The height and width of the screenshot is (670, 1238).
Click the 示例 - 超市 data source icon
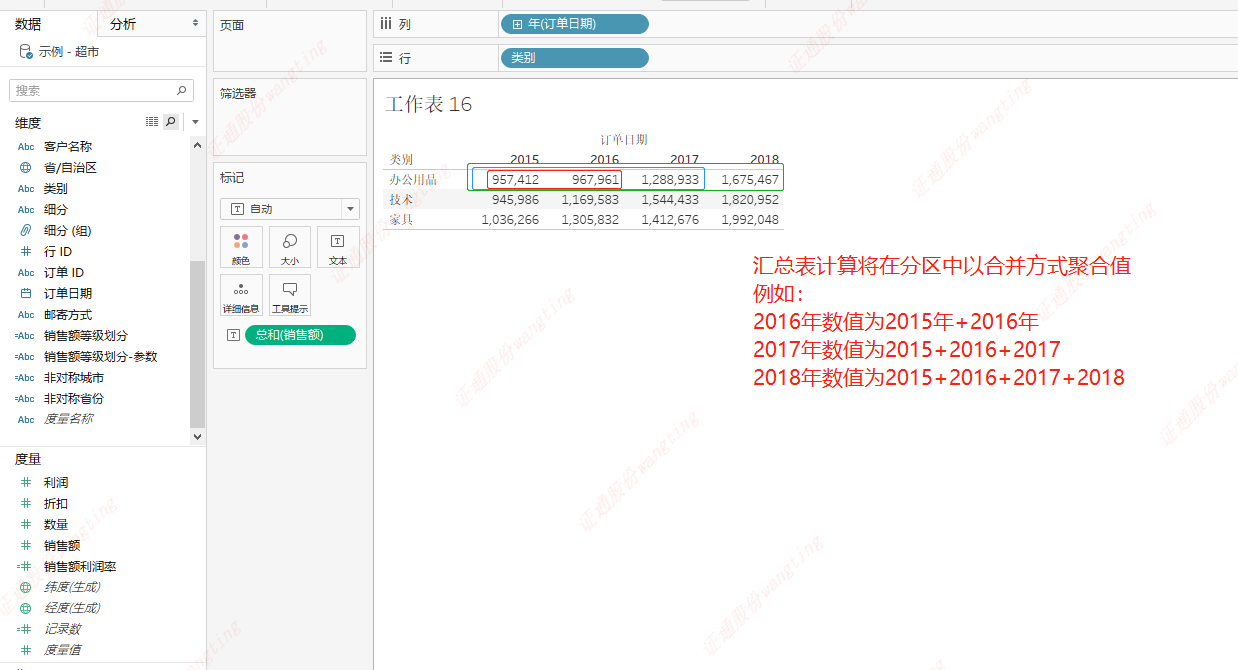pos(26,51)
